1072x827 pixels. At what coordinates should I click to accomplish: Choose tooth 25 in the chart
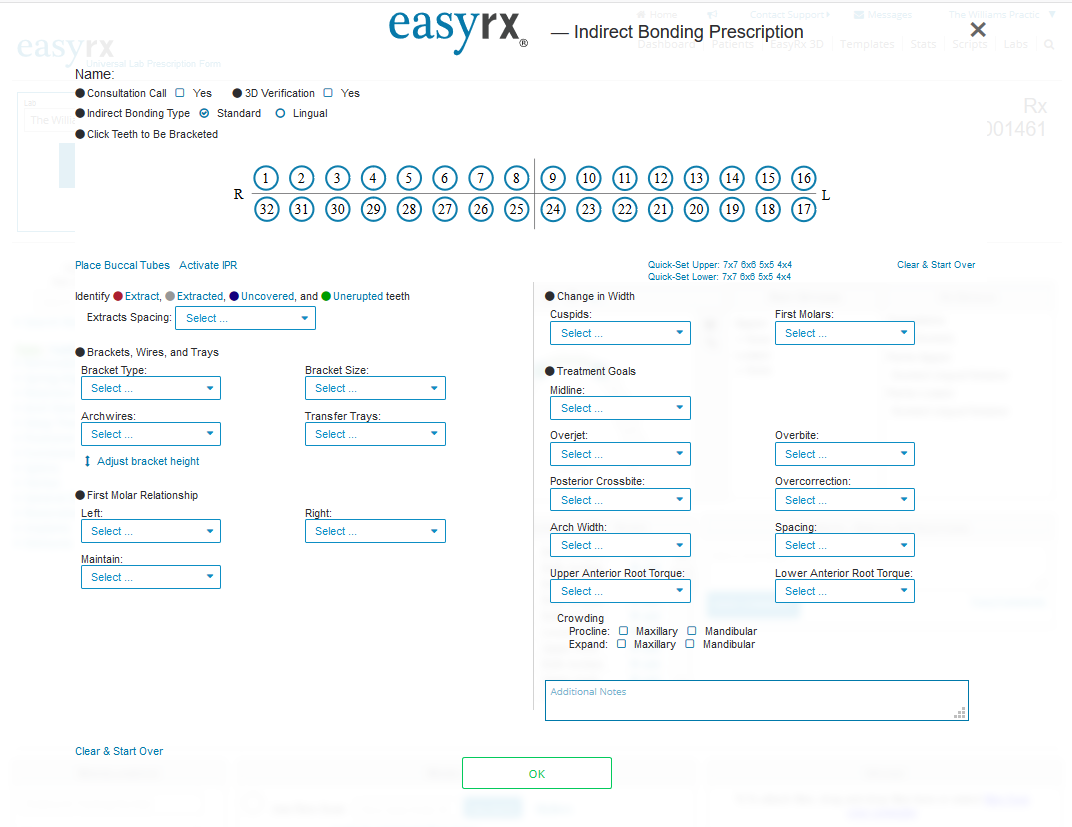pyautogui.click(x=516, y=209)
